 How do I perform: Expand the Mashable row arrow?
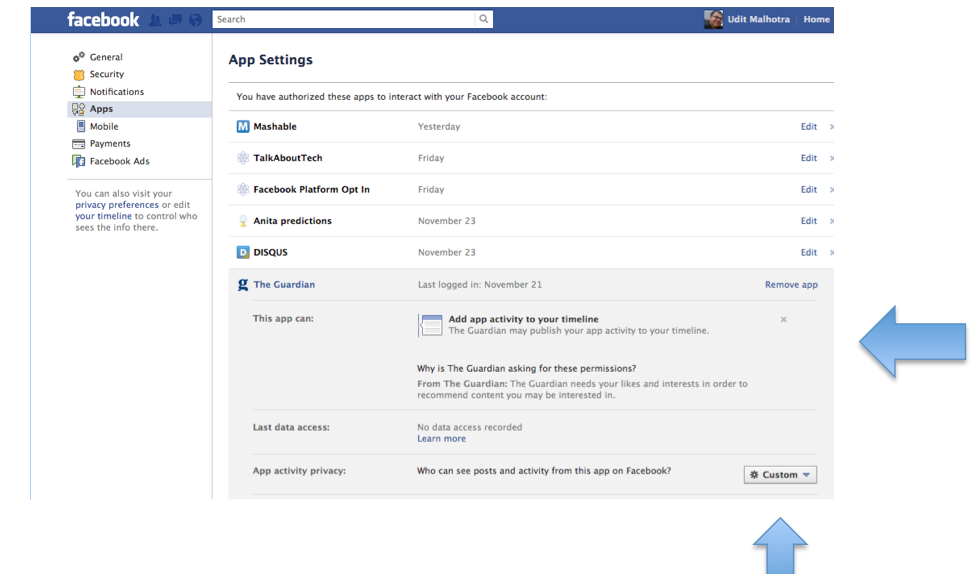pos(832,127)
